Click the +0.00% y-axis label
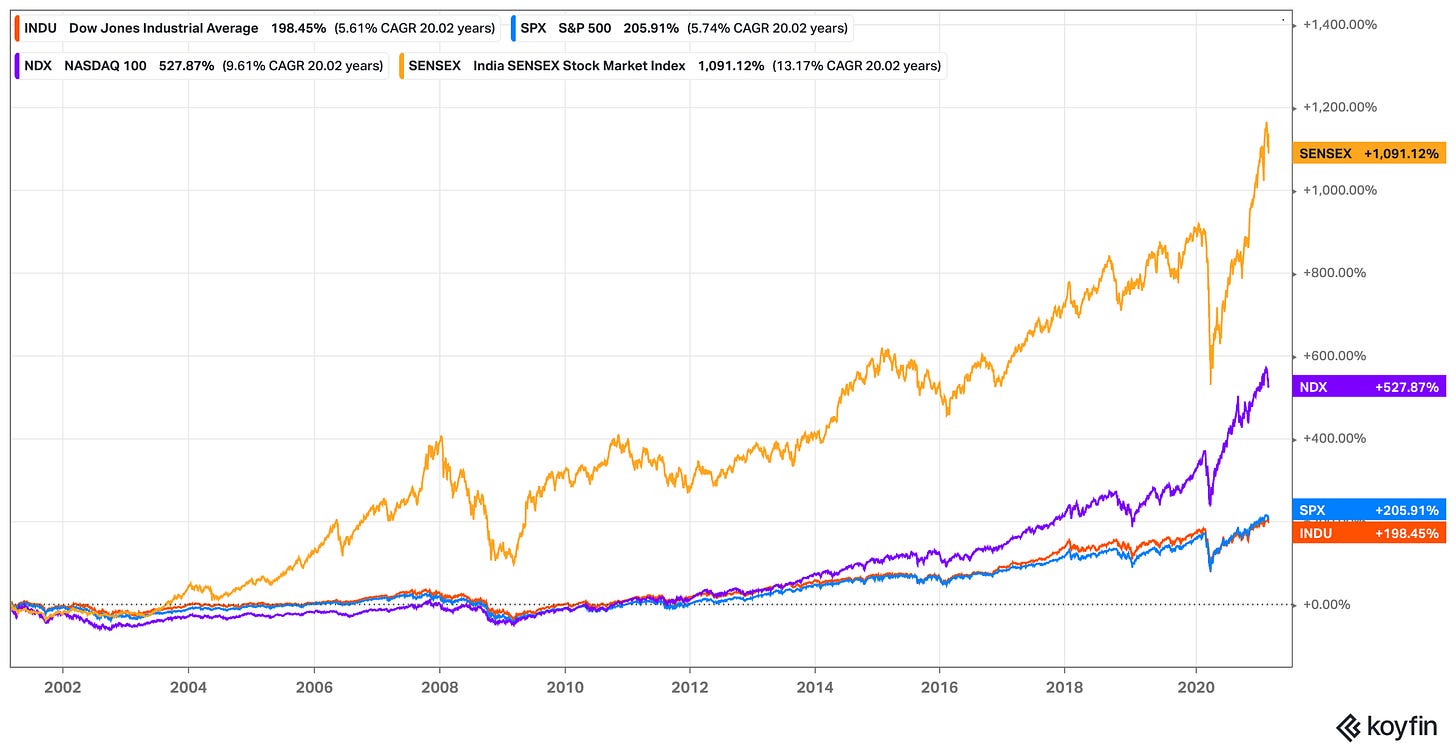1456x752 pixels. (x=1328, y=604)
